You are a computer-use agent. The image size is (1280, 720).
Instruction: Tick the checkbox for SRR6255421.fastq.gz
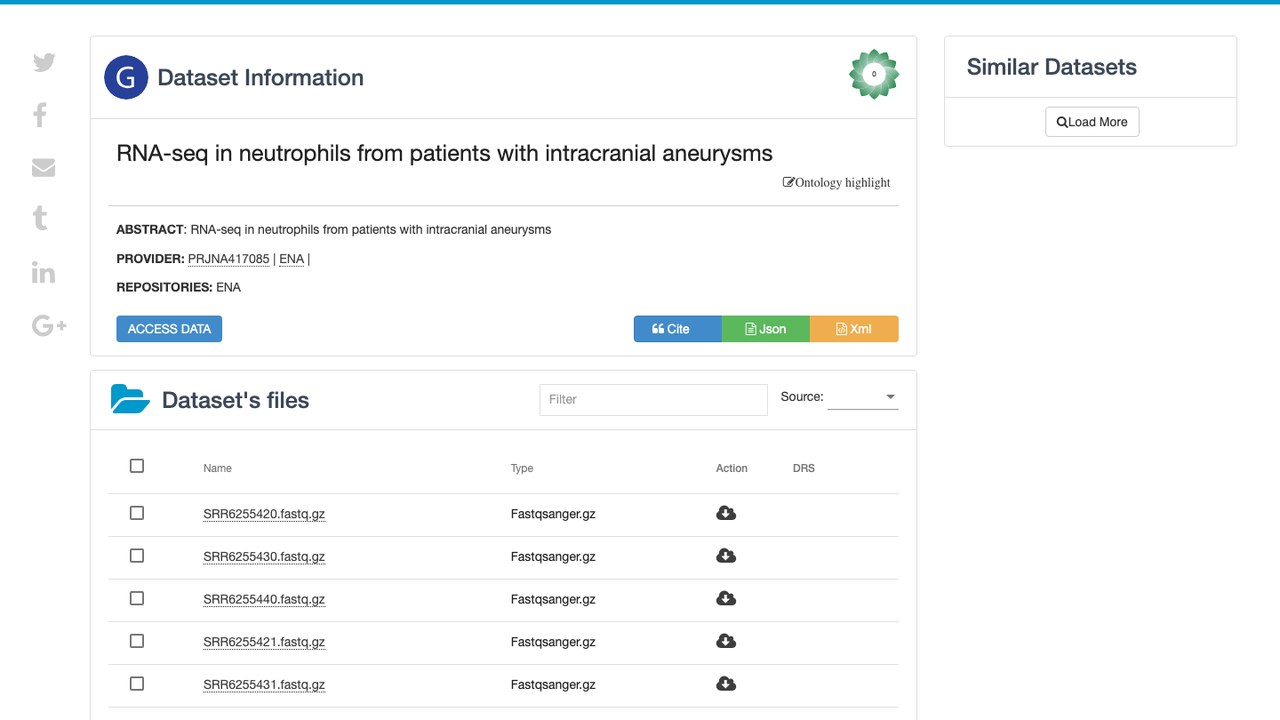tap(137, 641)
